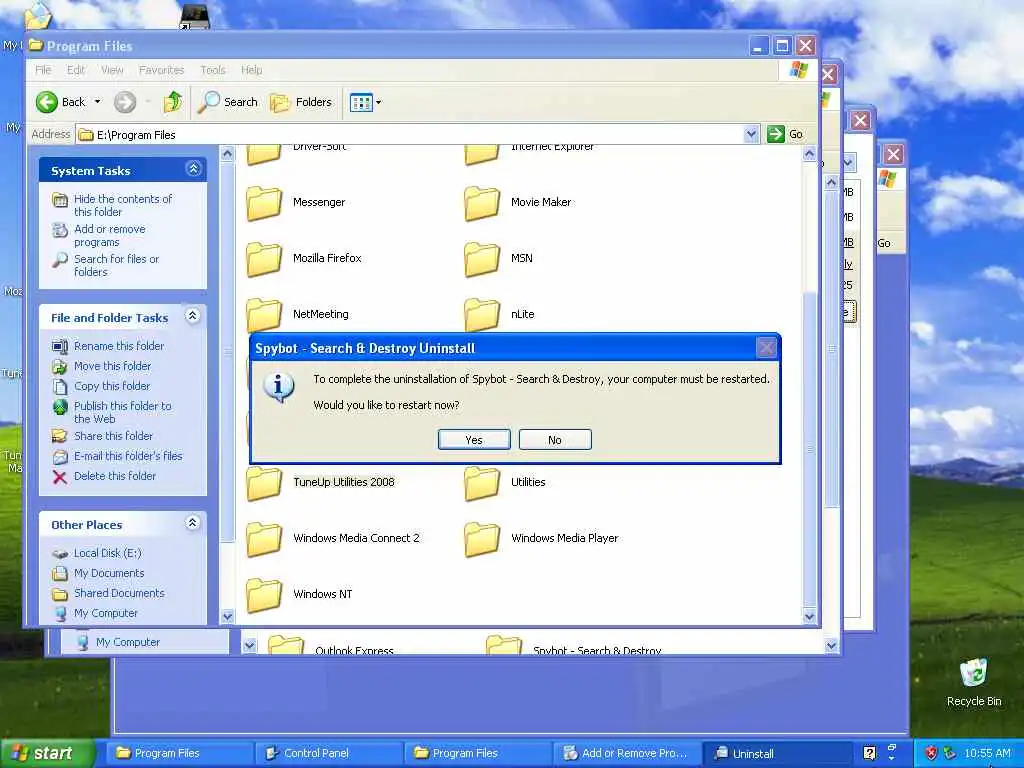This screenshot has height=768, width=1024.
Task: Select the NetMeeting folder icon
Action: [x=264, y=315]
